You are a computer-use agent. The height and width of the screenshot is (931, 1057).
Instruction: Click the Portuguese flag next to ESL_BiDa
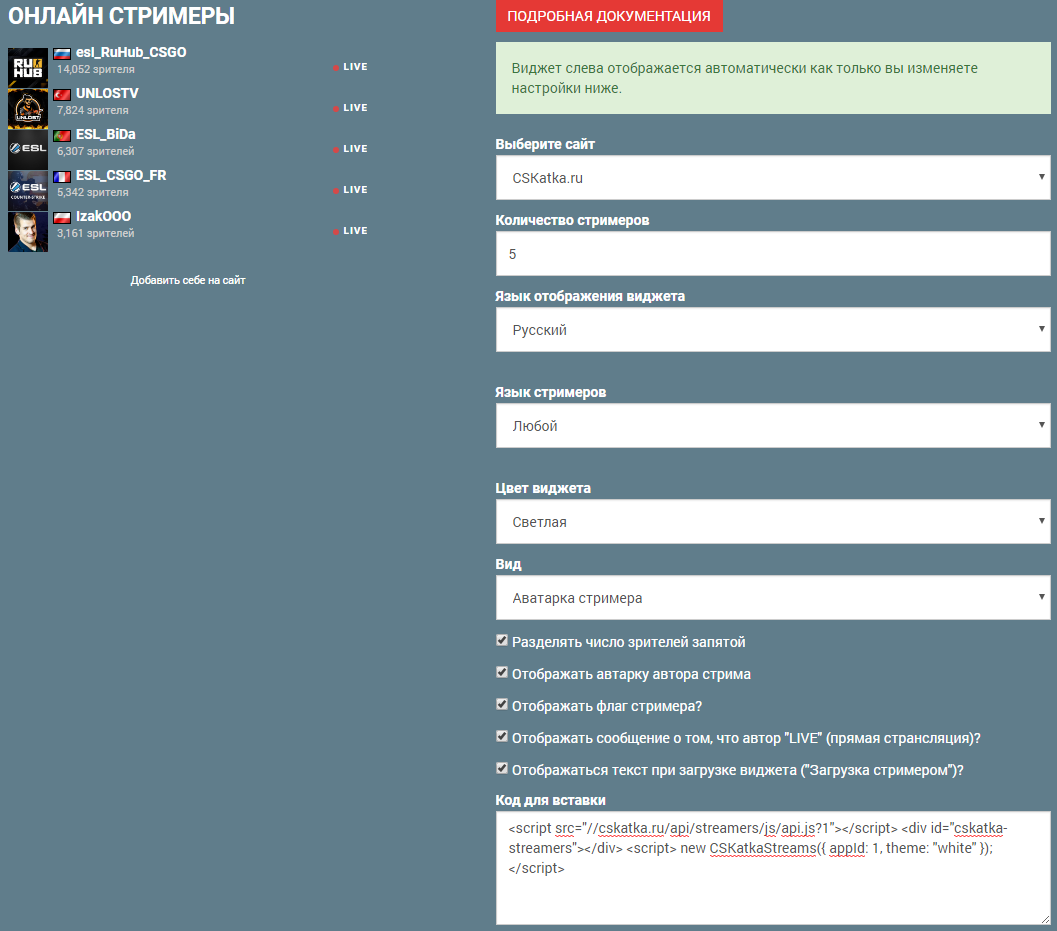[62, 136]
